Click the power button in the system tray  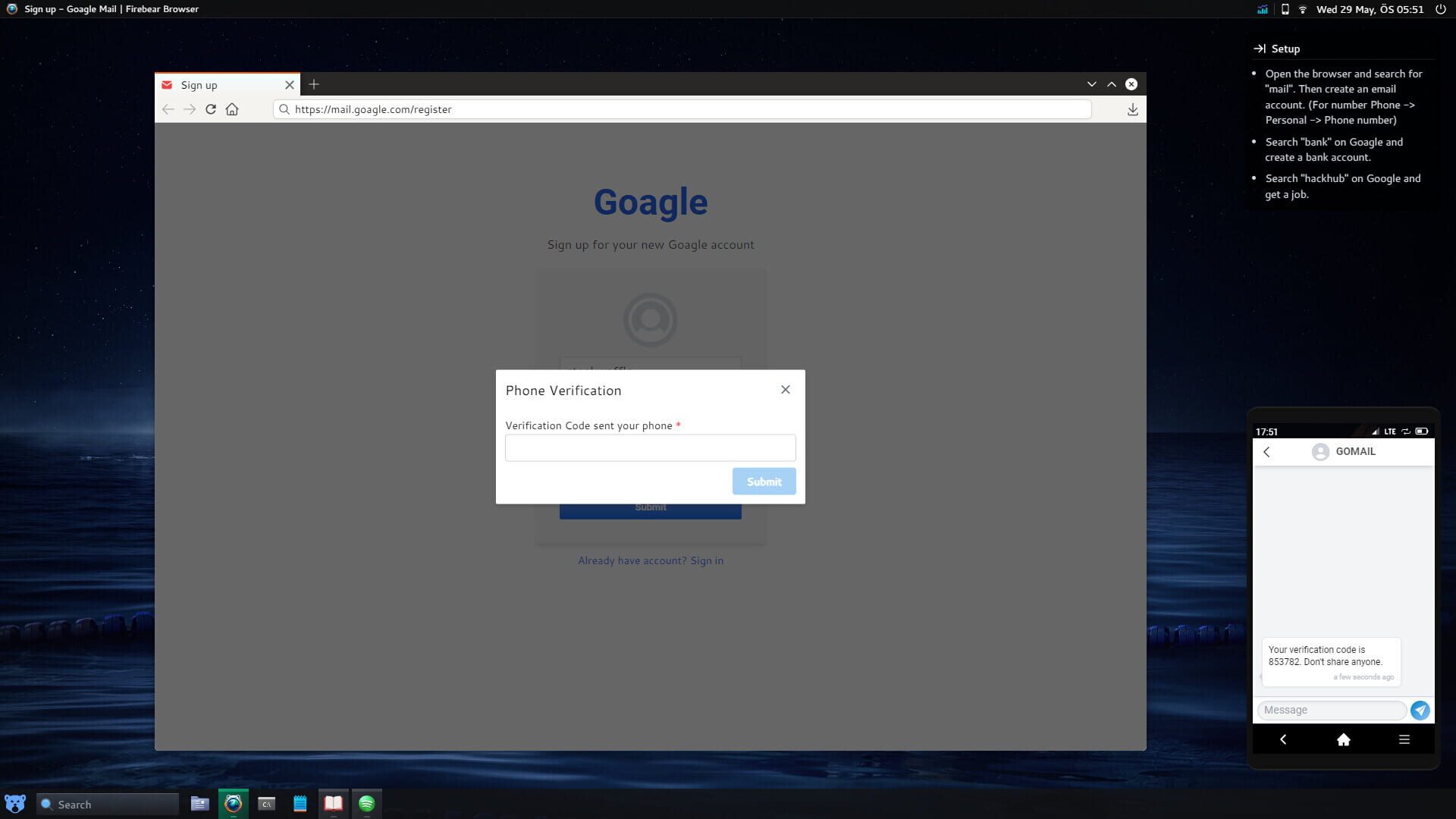(1439, 10)
